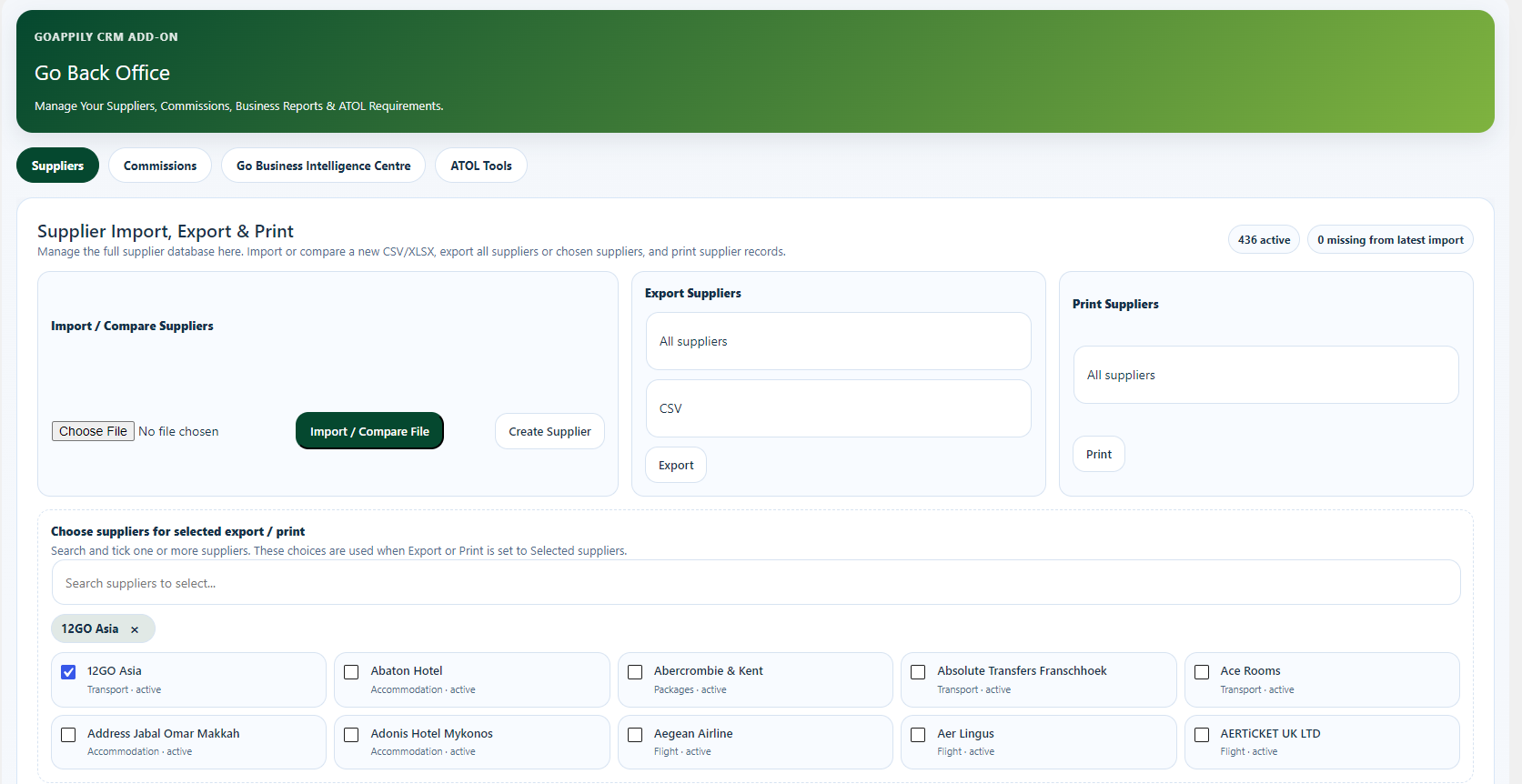Select Address Jabal Omar Makkah checkbox
1522x784 pixels.
(68, 735)
